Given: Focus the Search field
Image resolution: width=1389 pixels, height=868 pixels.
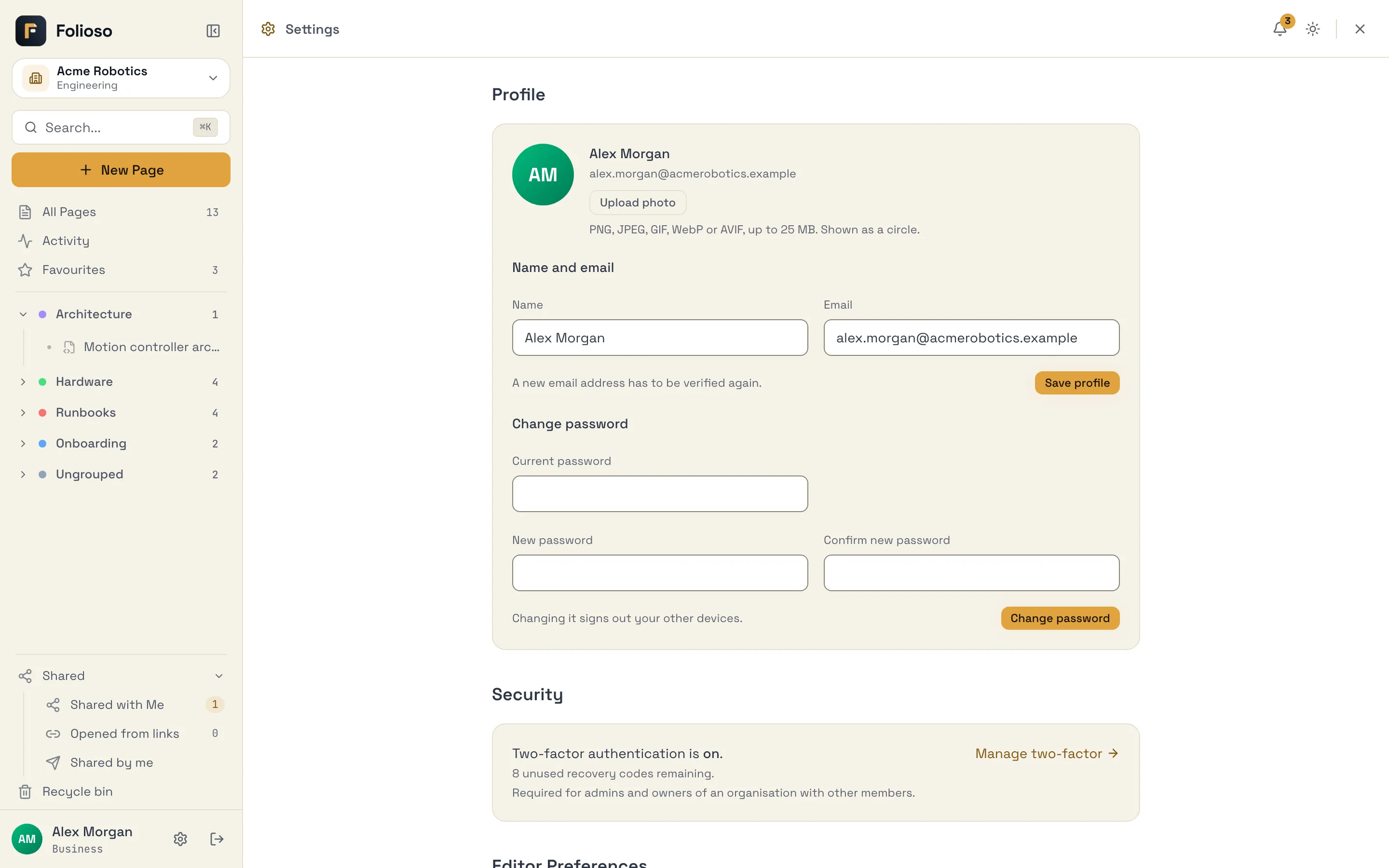Looking at the screenshot, I should (x=121, y=127).
